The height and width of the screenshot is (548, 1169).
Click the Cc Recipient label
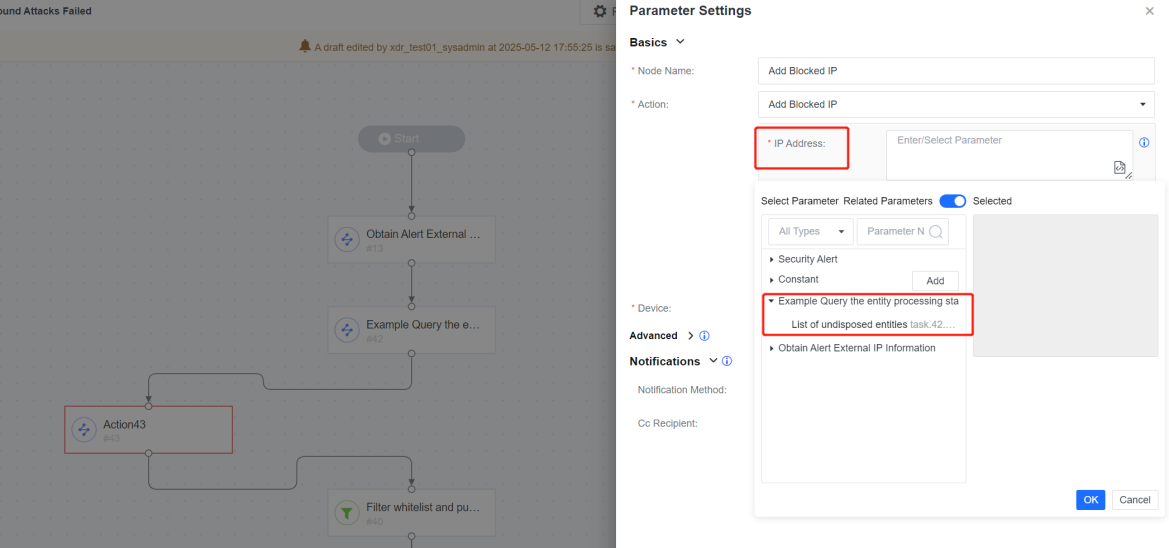coord(667,423)
